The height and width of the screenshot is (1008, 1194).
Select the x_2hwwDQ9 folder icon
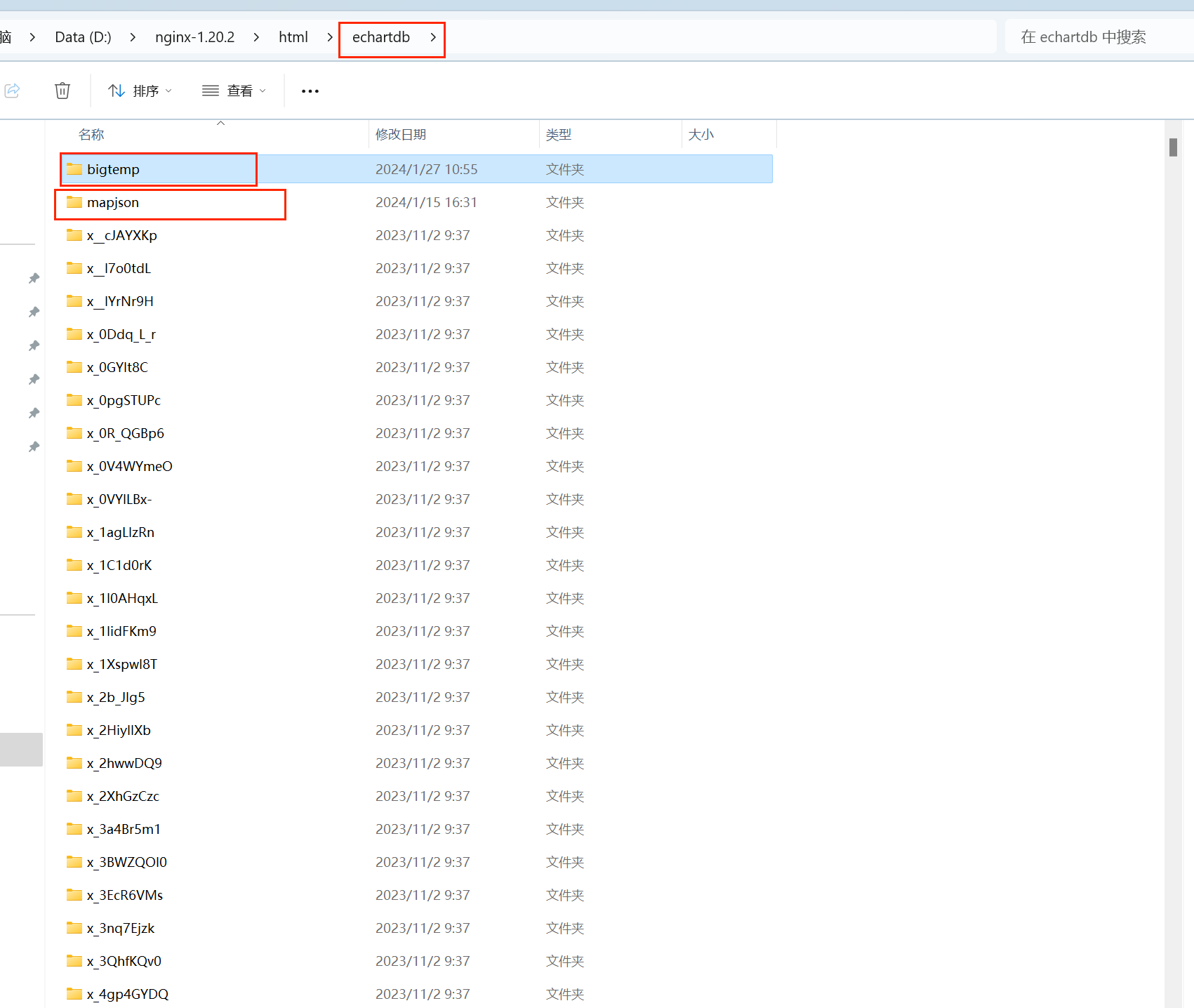[x=74, y=763]
